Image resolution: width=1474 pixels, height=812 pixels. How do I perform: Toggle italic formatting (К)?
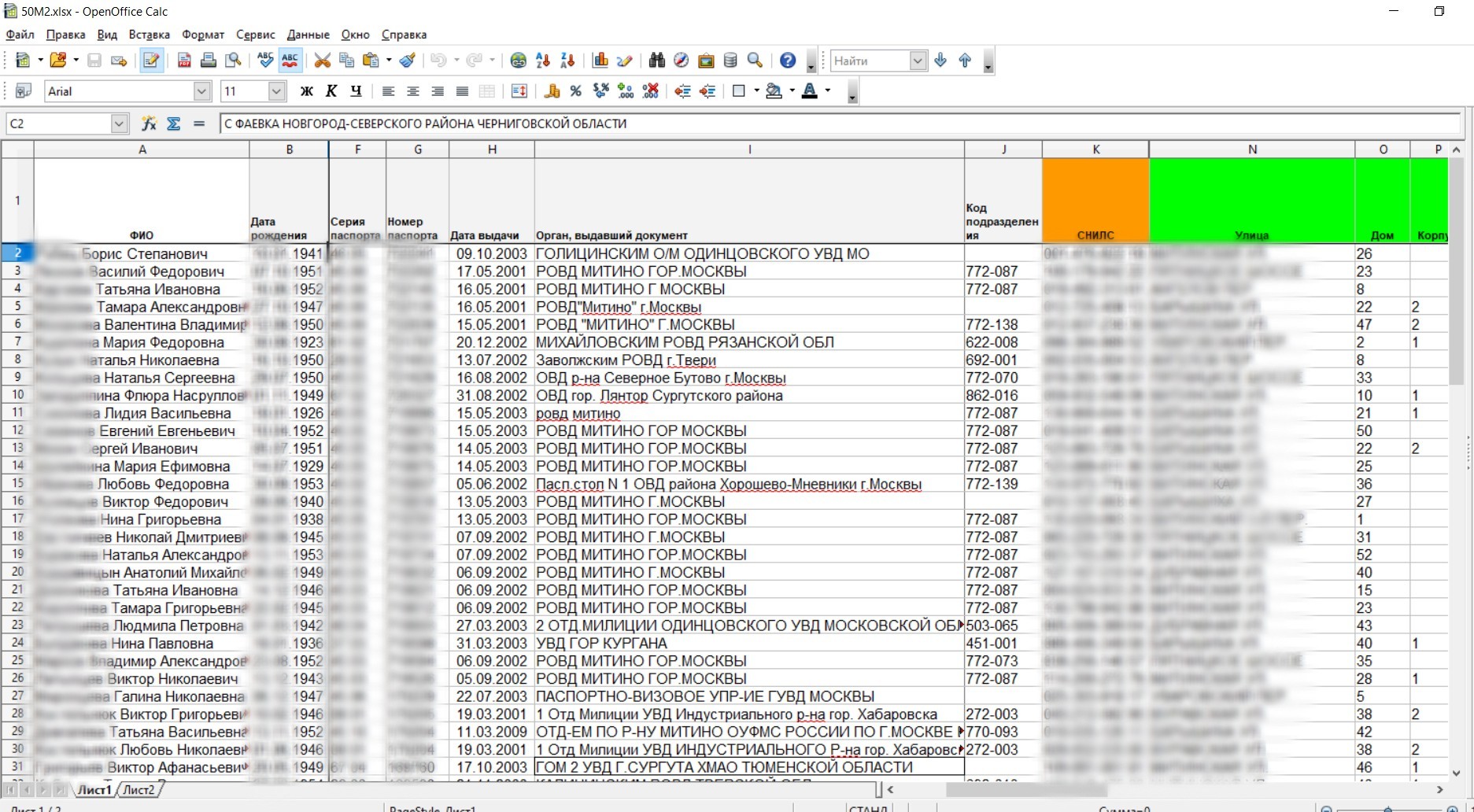331,91
